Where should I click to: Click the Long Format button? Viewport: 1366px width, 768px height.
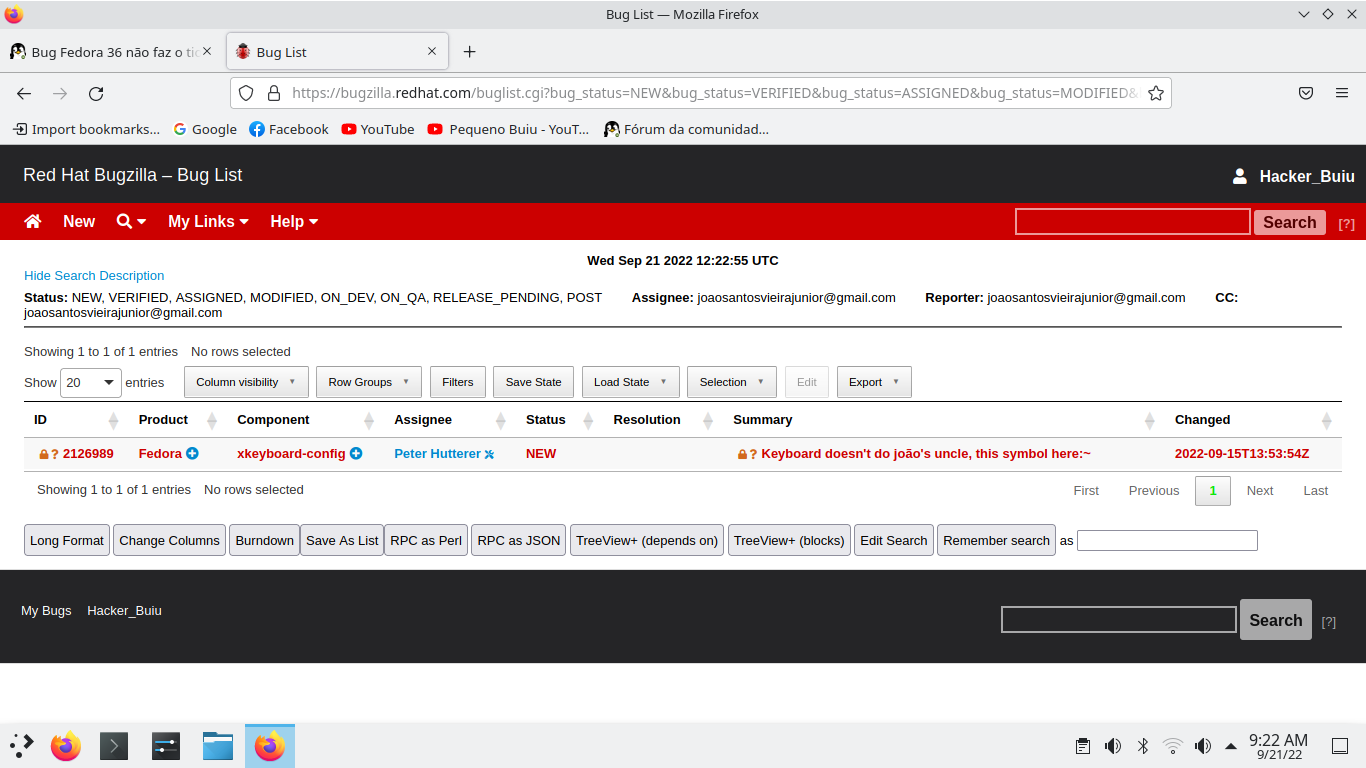pos(67,540)
